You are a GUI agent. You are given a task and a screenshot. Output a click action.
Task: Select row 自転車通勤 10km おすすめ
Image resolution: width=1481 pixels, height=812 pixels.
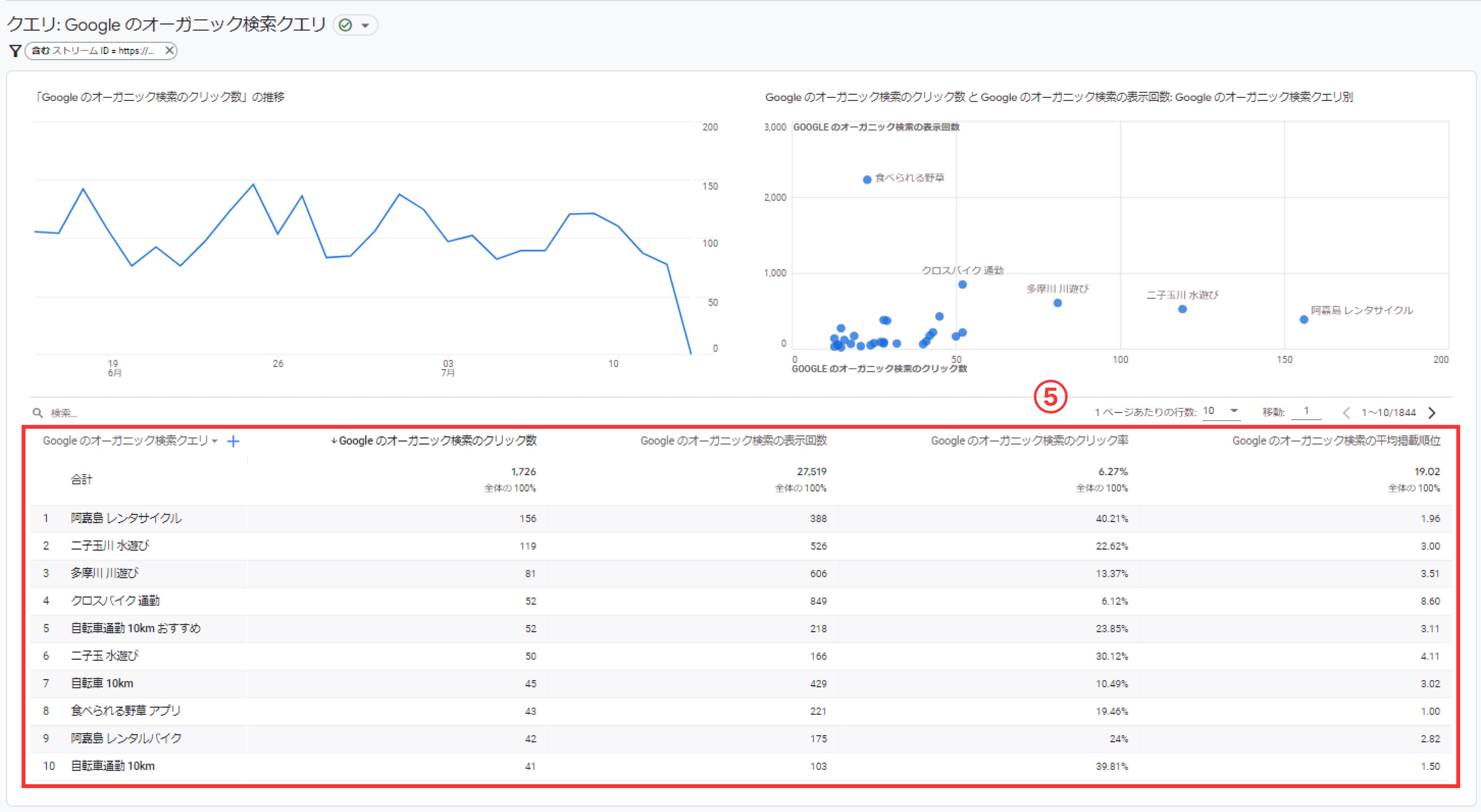(742, 629)
